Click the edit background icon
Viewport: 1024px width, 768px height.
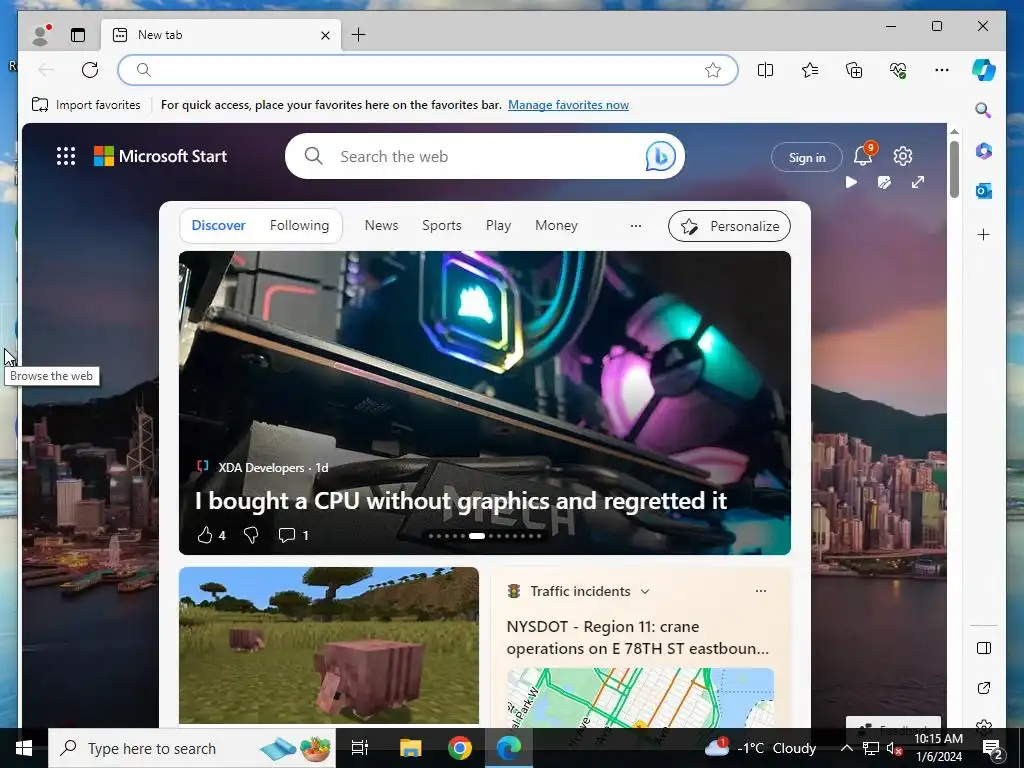884,182
